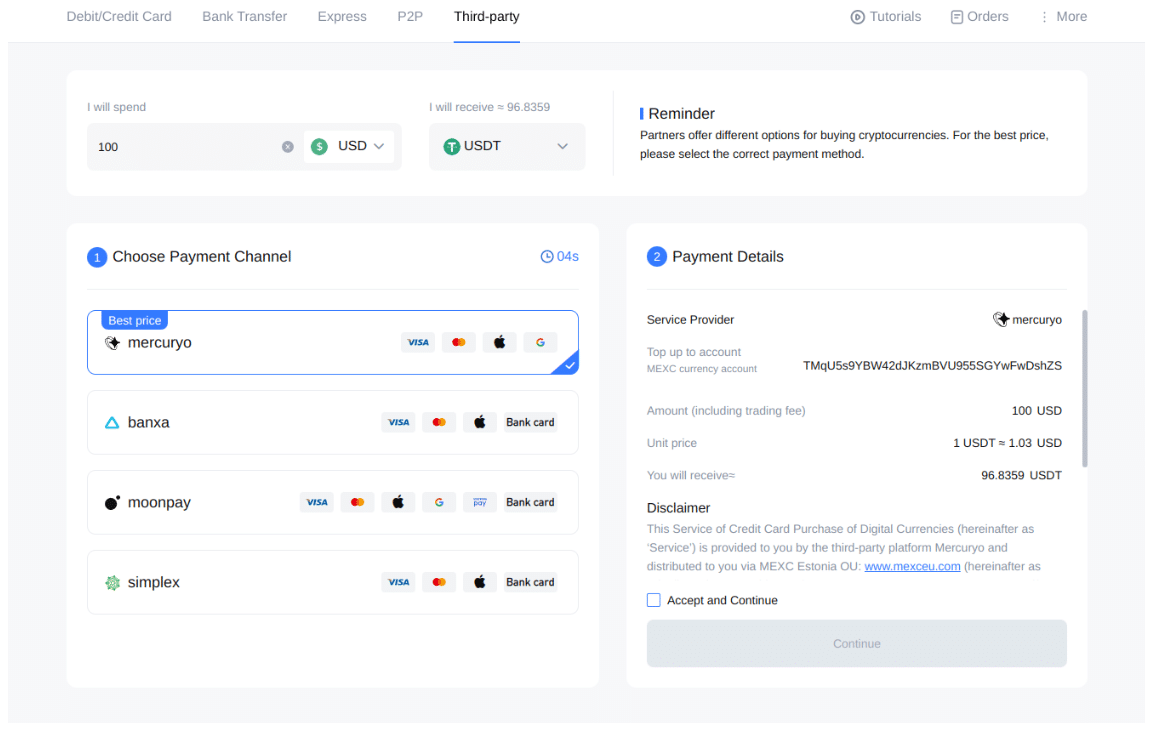Image resolution: width=1154 pixels, height=732 pixels.
Task: Switch to the P2P tab
Action: click(x=410, y=16)
